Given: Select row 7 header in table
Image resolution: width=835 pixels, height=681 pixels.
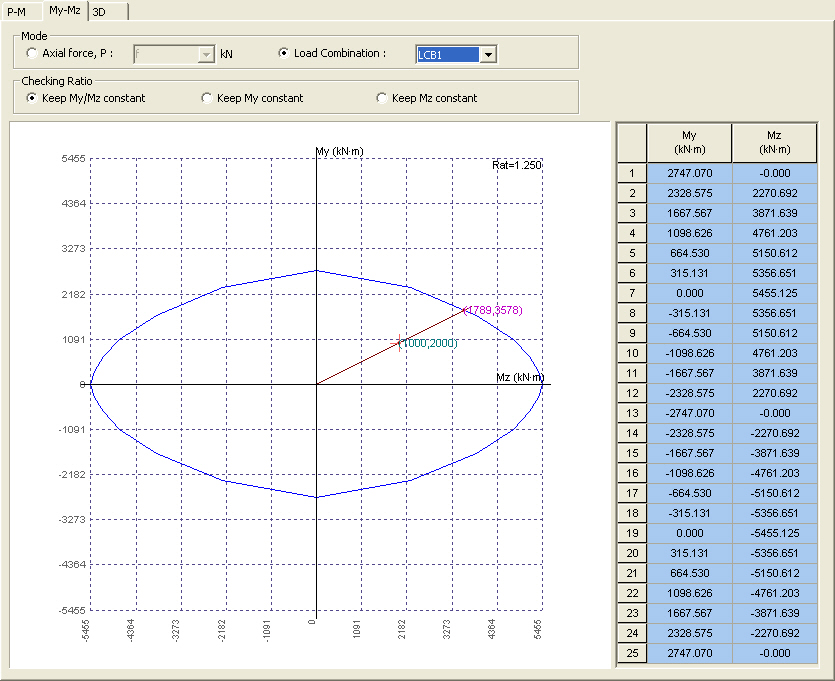Looking at the screenshot, I should click(632, 293).
